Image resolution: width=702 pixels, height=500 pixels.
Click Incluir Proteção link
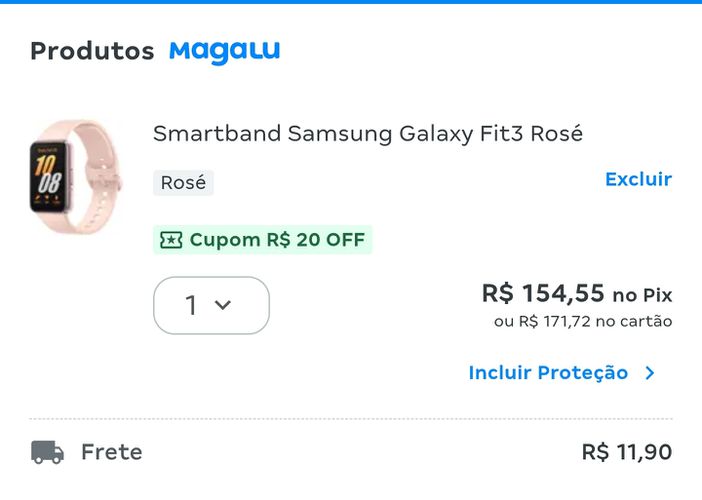point(548,373)
